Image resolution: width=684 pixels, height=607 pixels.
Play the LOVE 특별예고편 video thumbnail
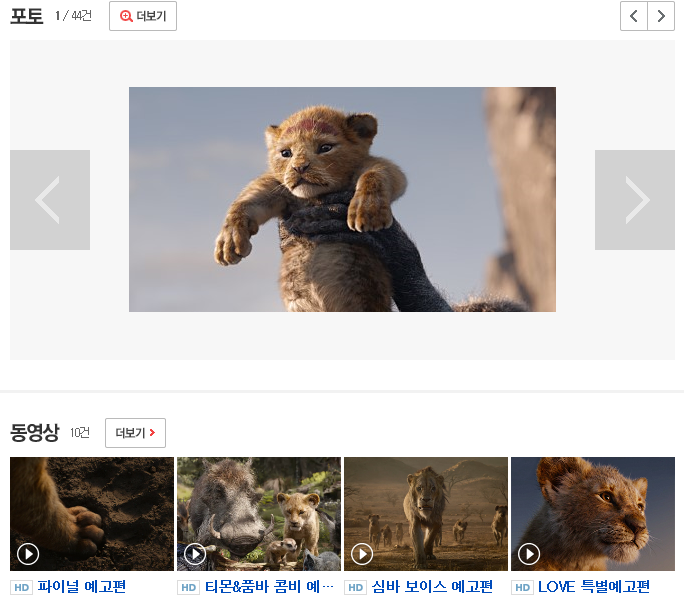tap(593, 514)
